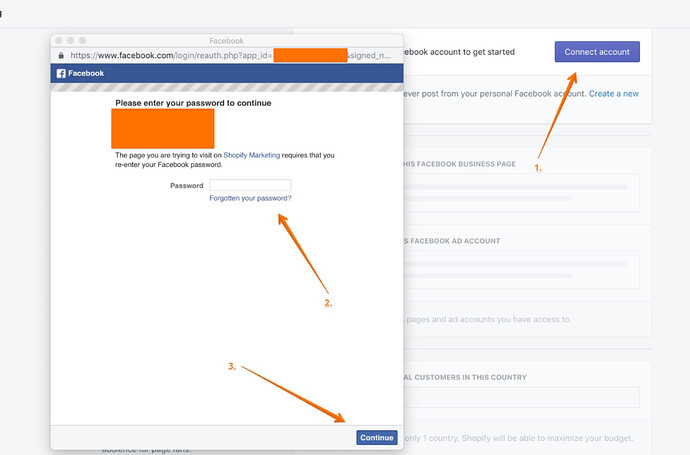Image resolution: width=690 pixels, height=455 pixels.
Task: Click Continue in the Facebook popup
Action: click(x=377, y=437)
